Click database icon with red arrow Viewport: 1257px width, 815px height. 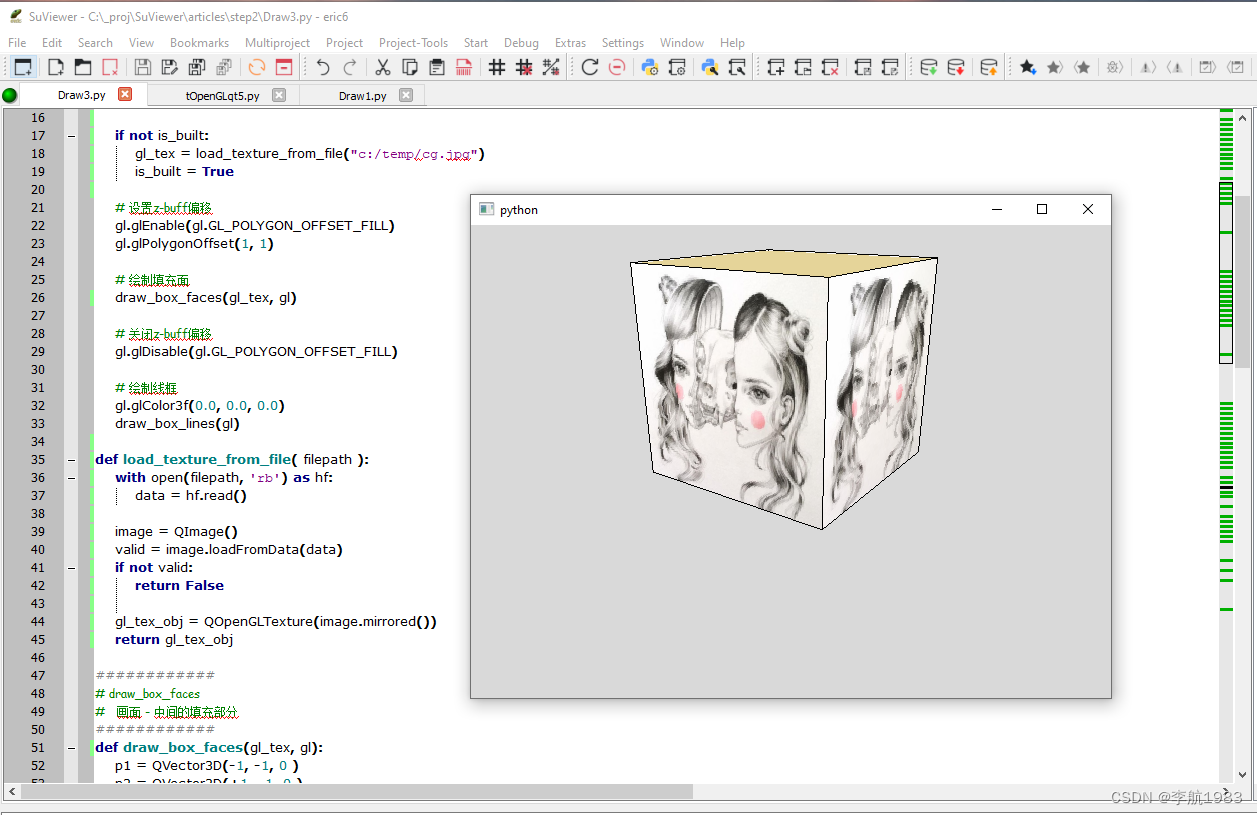pos(956,67)
